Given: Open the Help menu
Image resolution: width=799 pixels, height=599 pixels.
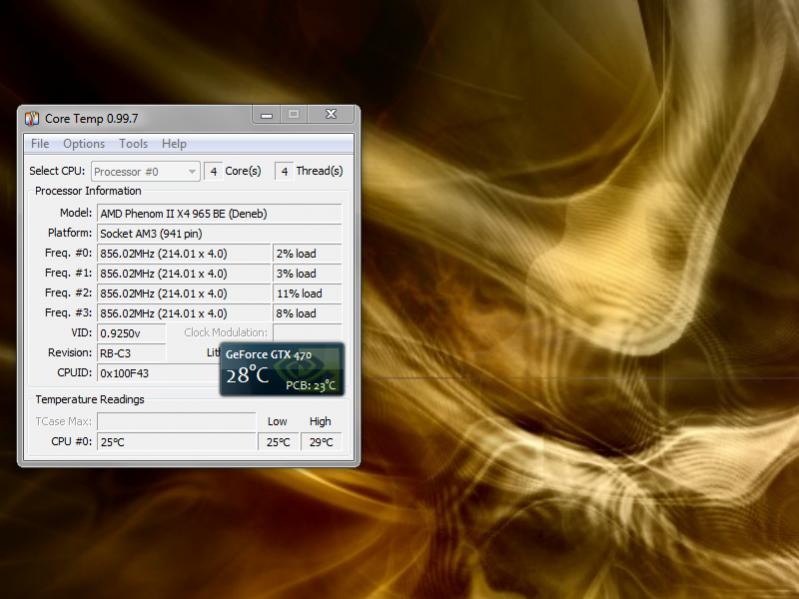Looking at the screenshot, I should [x=174, y=144].
